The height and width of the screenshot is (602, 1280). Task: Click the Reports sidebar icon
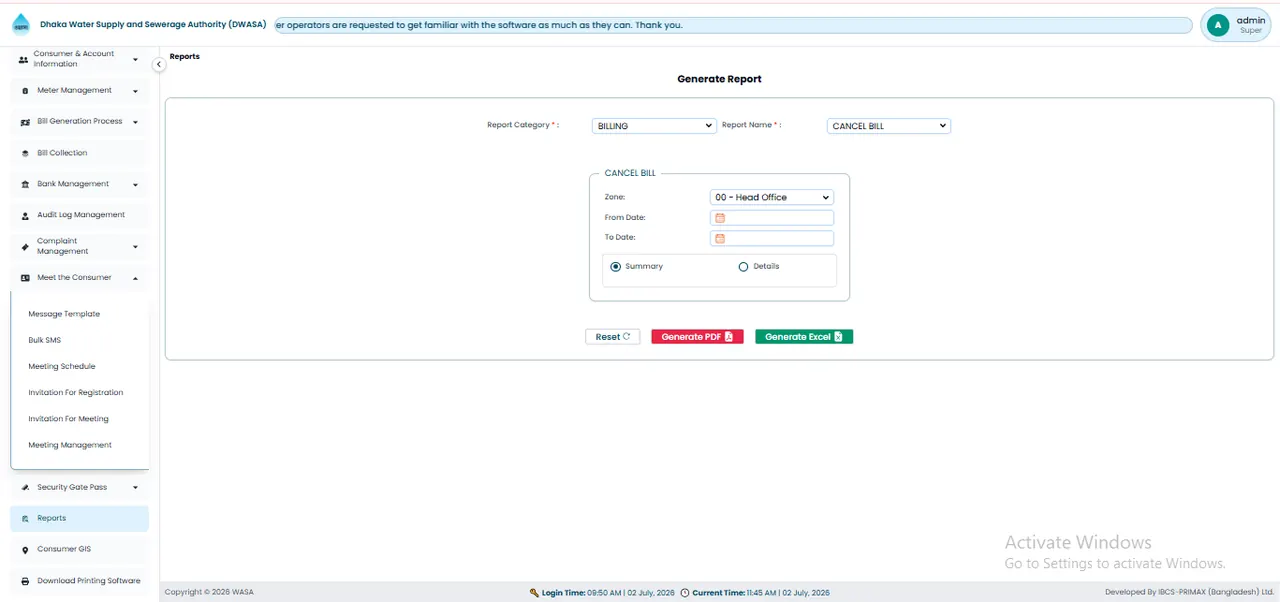coord(26,519)
